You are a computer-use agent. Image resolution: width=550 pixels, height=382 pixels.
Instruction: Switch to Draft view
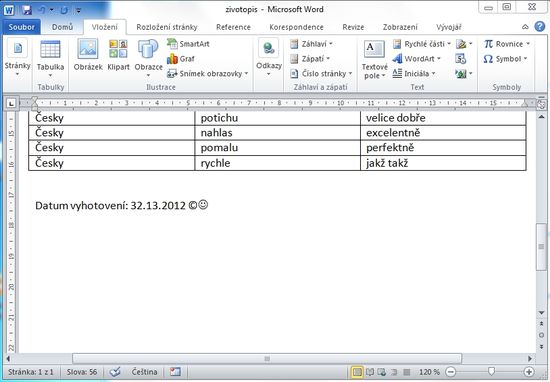(406, 372)
